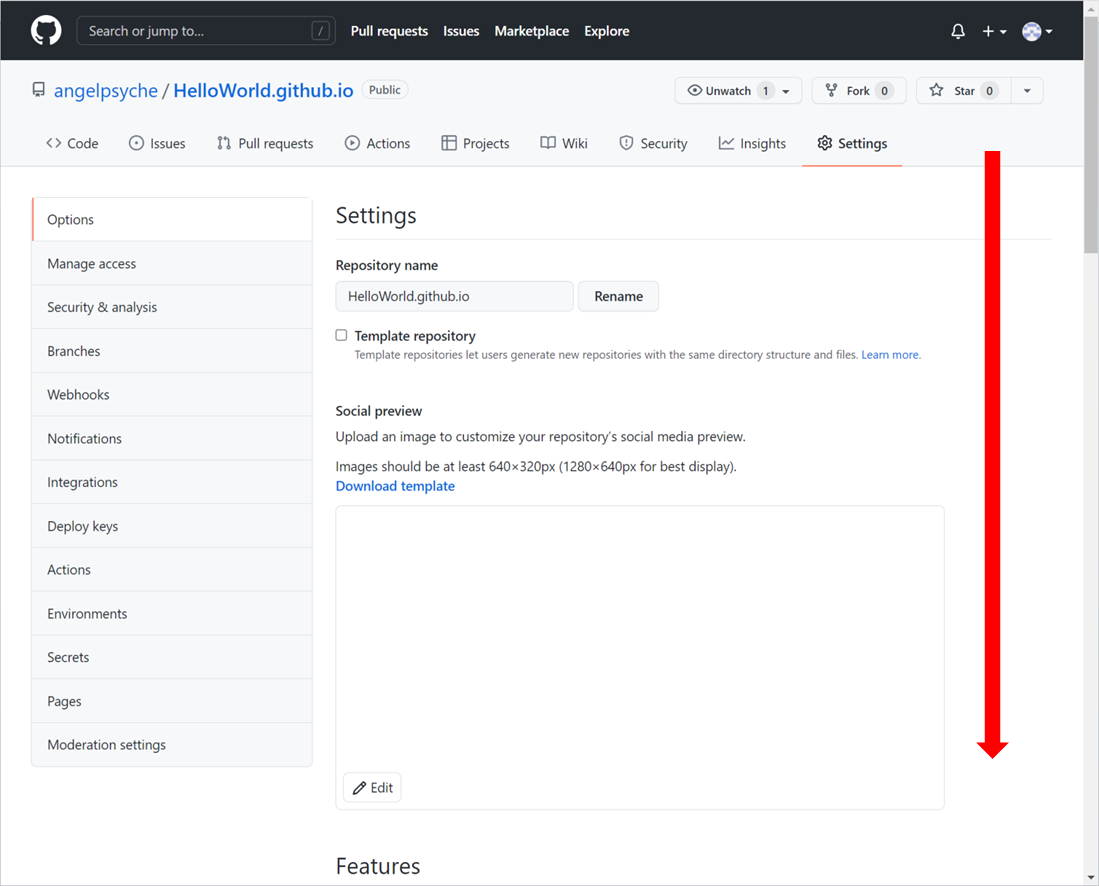Go to Explore

607,31
